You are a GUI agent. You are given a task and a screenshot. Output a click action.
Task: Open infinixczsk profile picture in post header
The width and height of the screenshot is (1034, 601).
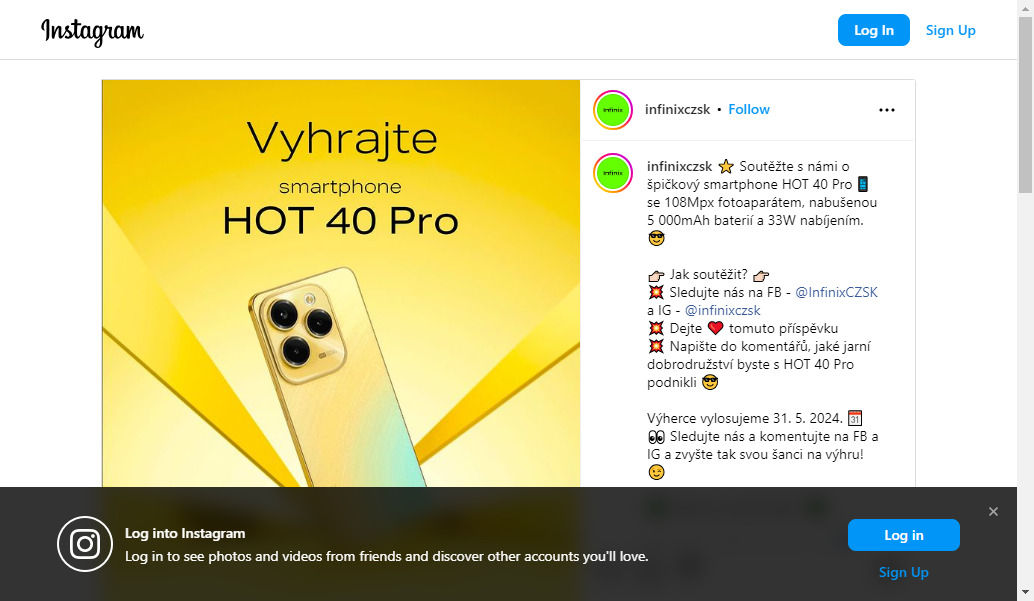point(613,110)
